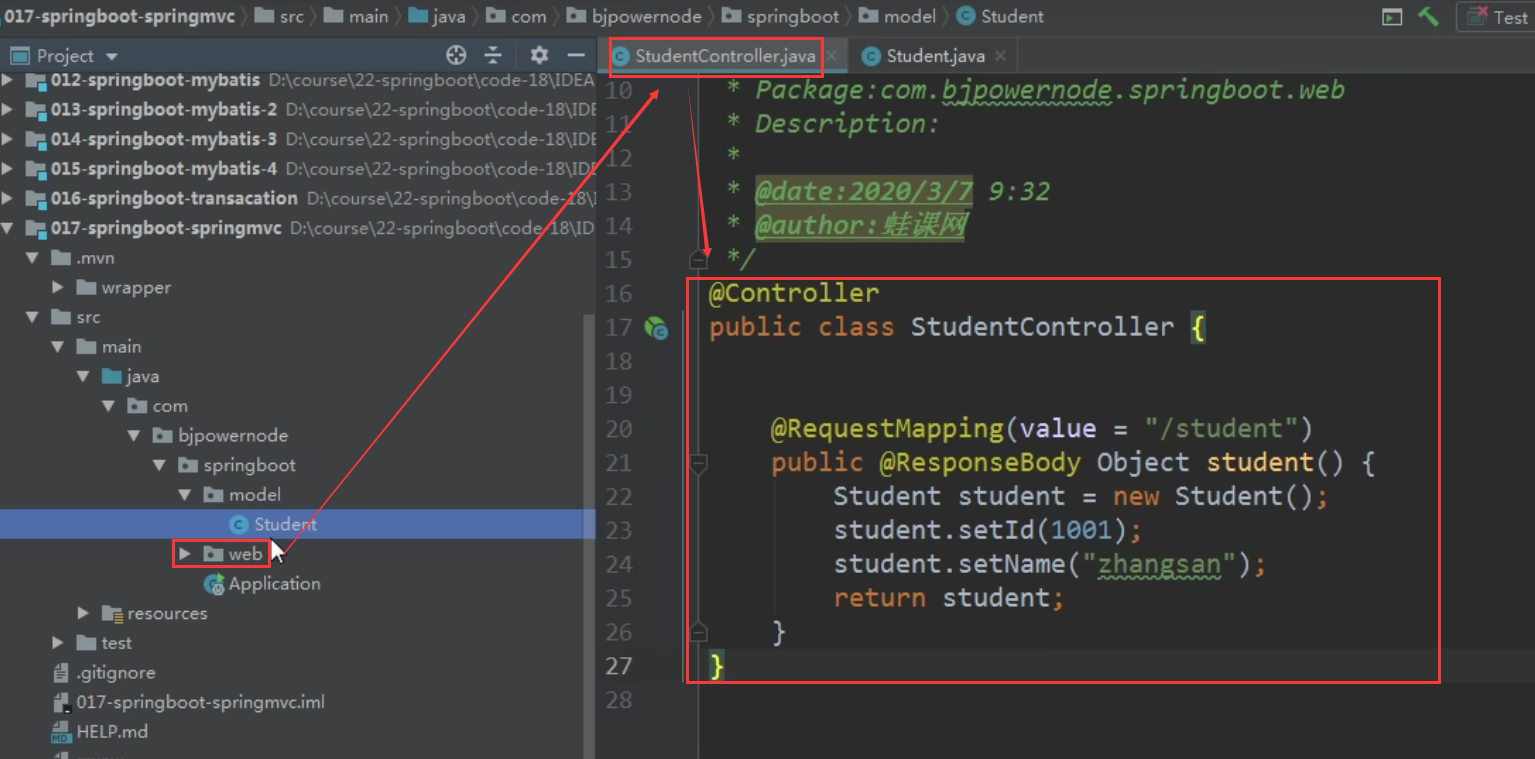Viewport: 1535px width, 759px height.
Task: Click the Spring bean gutter icon on line 17
Action: [x=656, y=327]
